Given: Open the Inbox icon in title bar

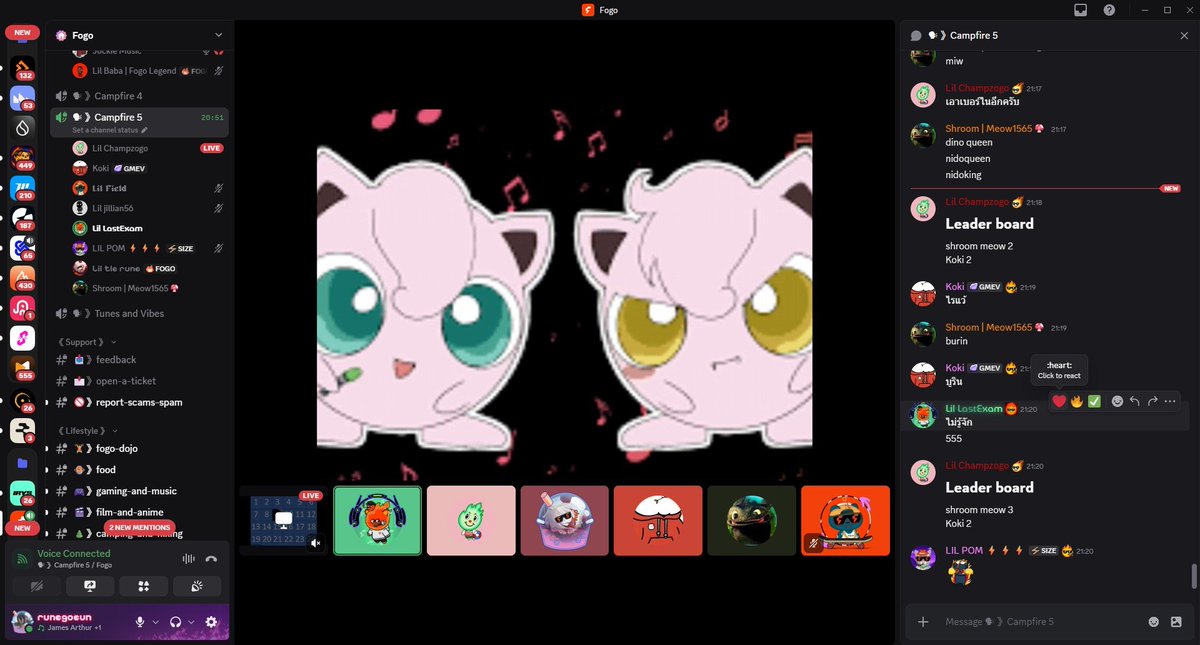Looking at the screenshot, I should click(x=1081, y=10).
